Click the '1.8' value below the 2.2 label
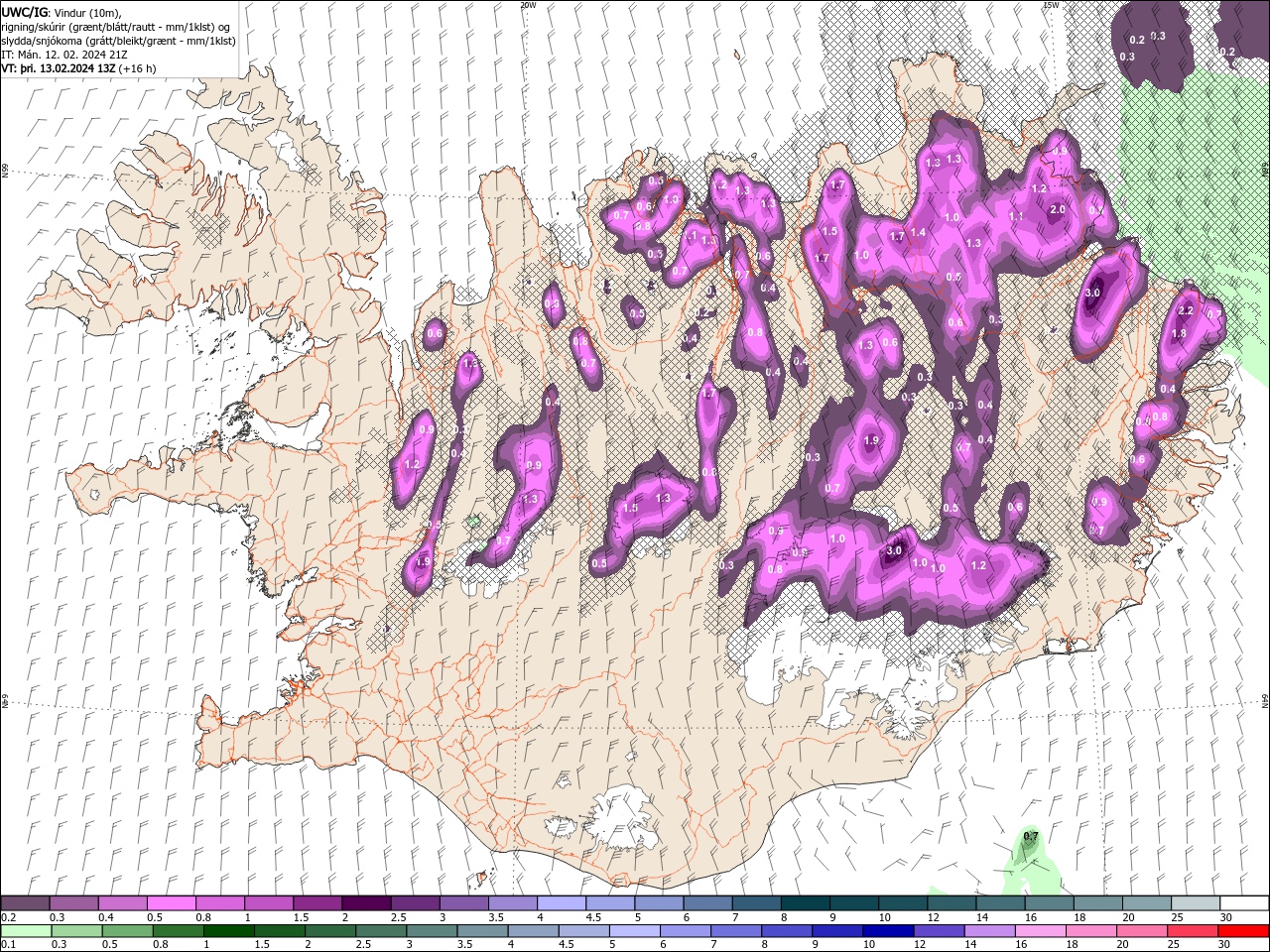Viewport: 1270px width, 952px height. coord(1179,334)
